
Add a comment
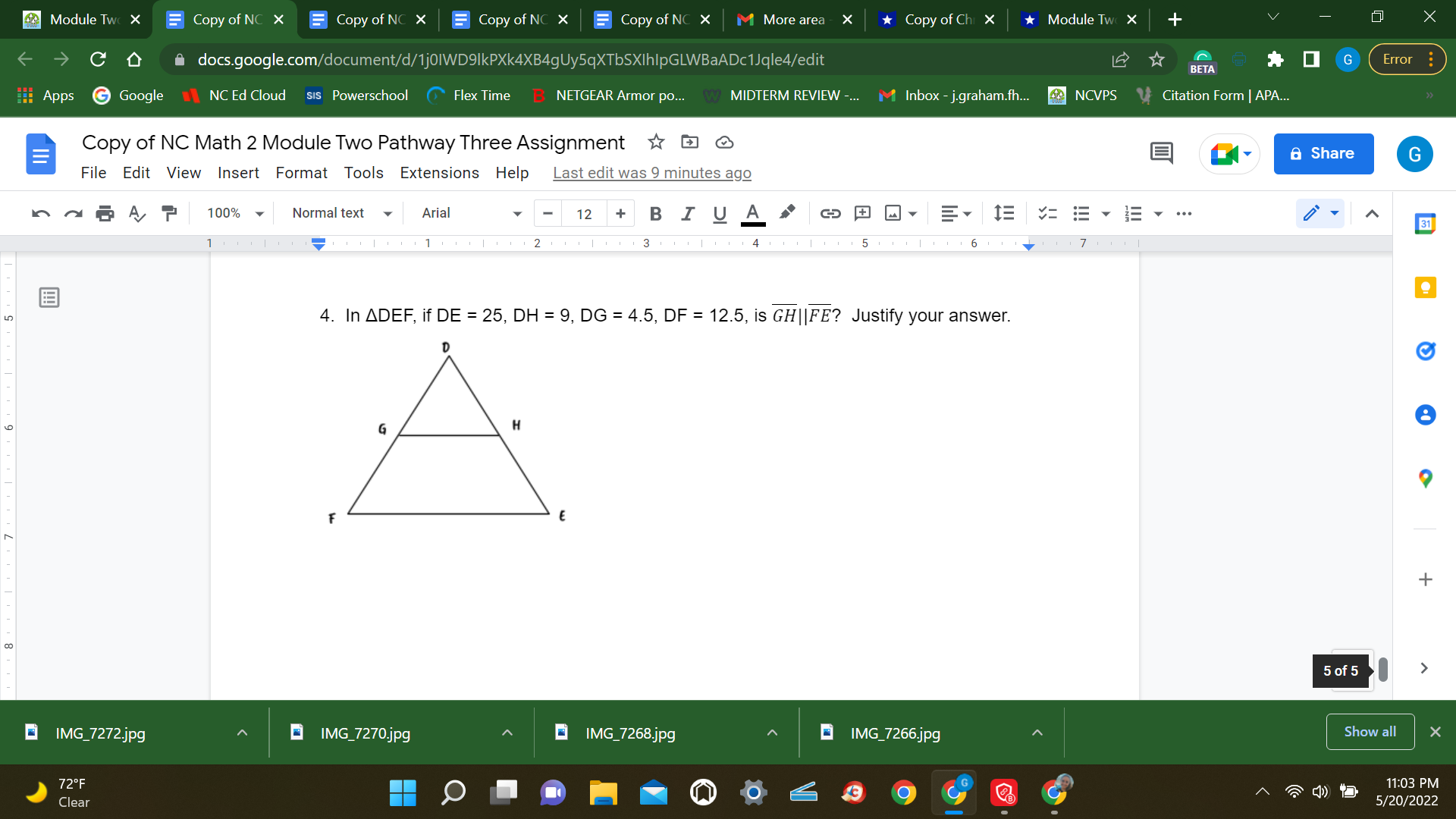coord(862,213)
